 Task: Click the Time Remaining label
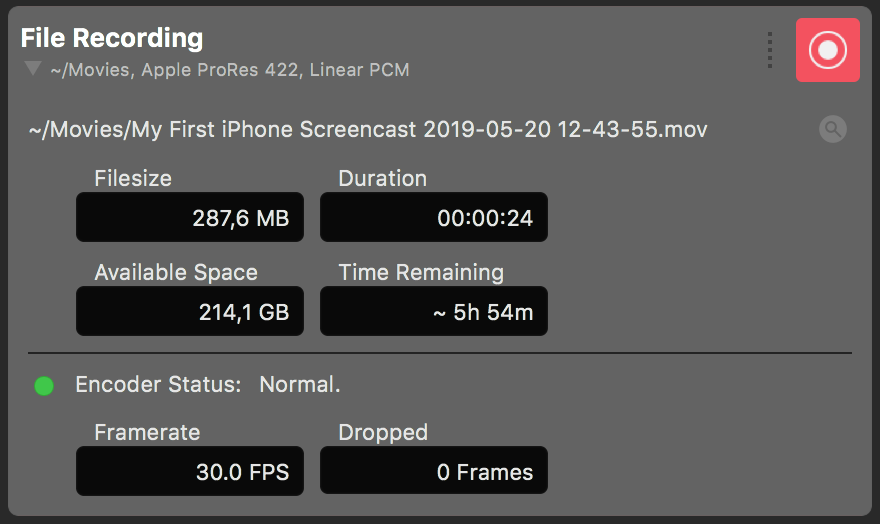coord(421,273)
